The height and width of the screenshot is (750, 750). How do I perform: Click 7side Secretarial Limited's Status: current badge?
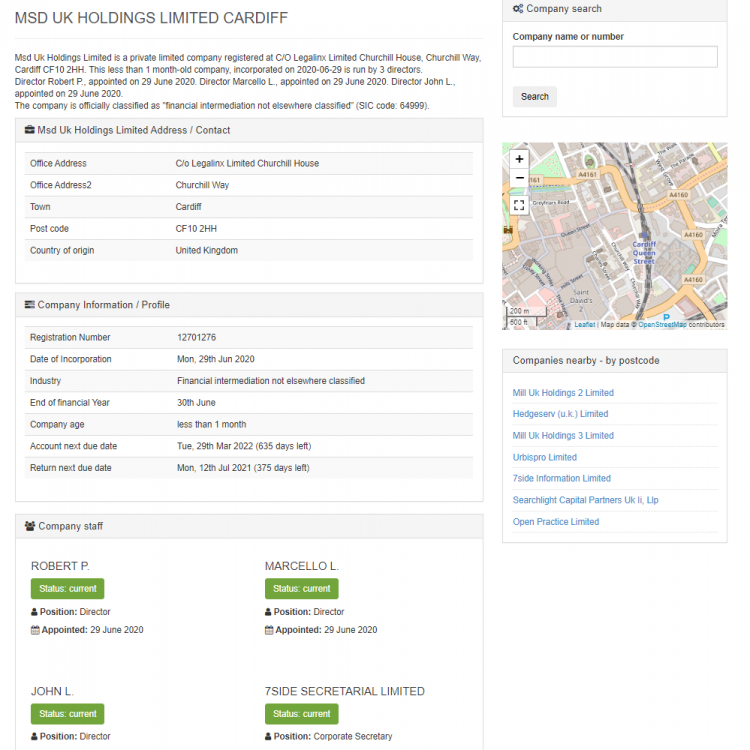(301, 714)
